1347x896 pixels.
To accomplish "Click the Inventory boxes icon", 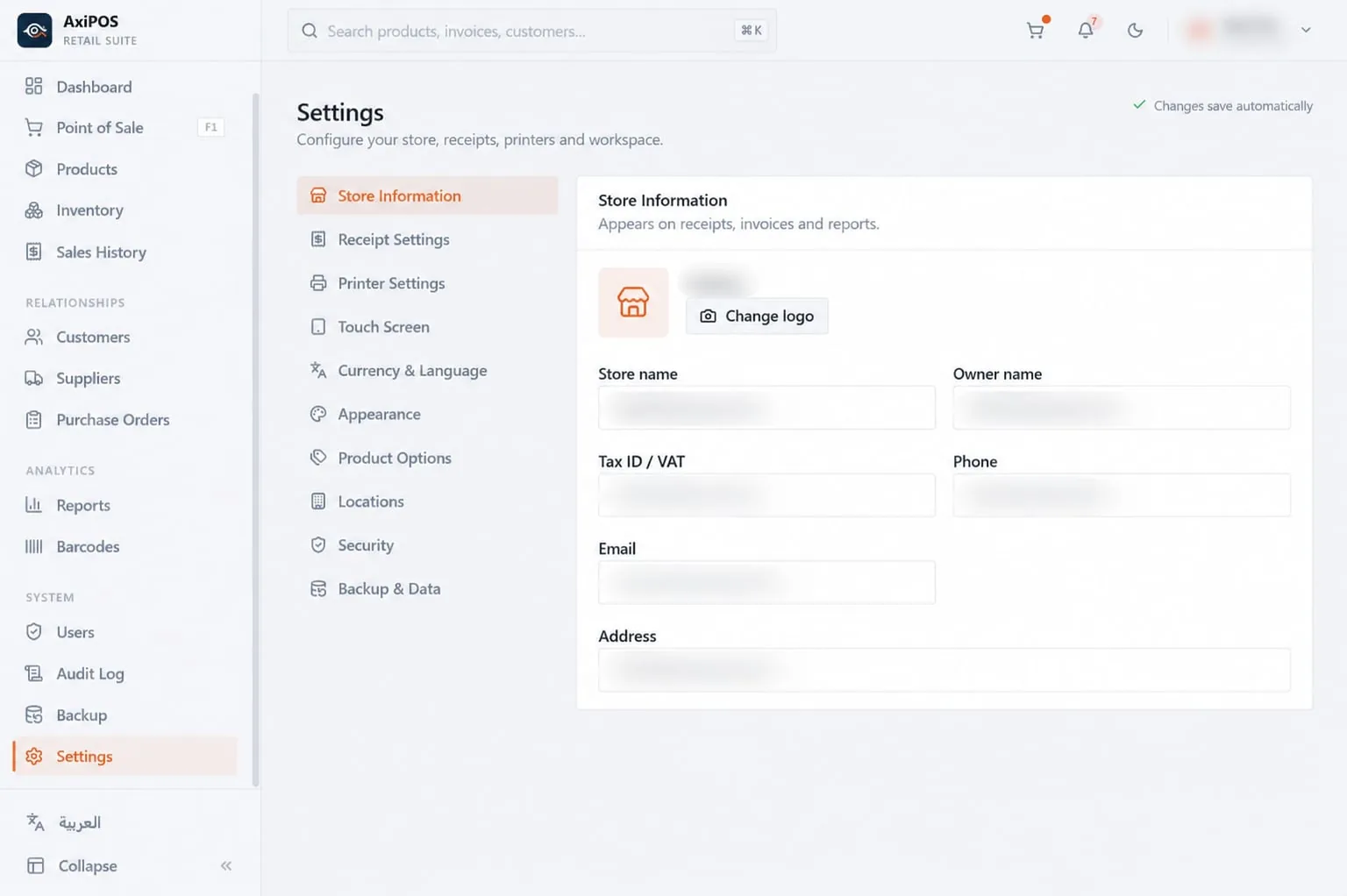I will [34, 210].
